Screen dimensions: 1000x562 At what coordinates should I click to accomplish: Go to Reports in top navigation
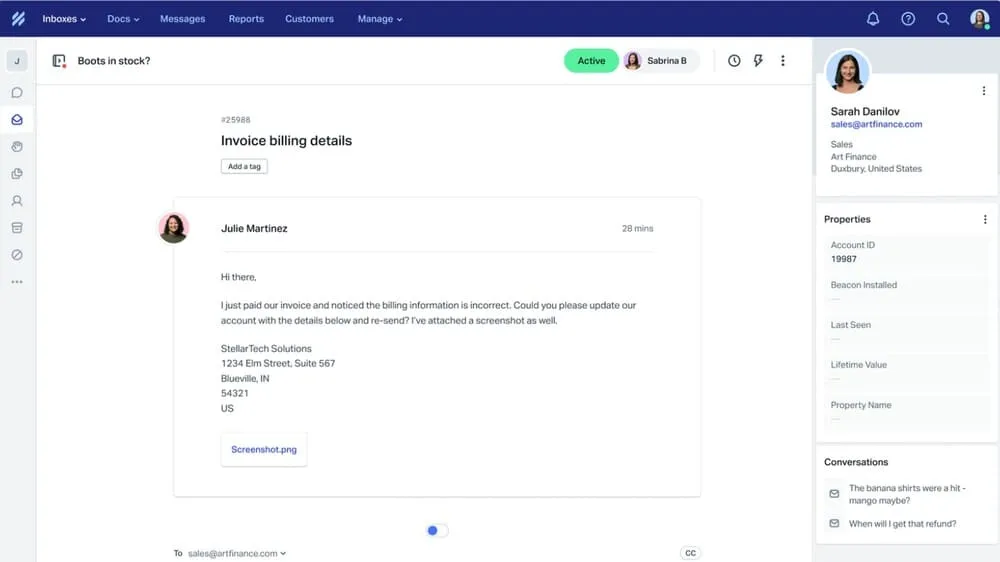[x=246, y=19]
